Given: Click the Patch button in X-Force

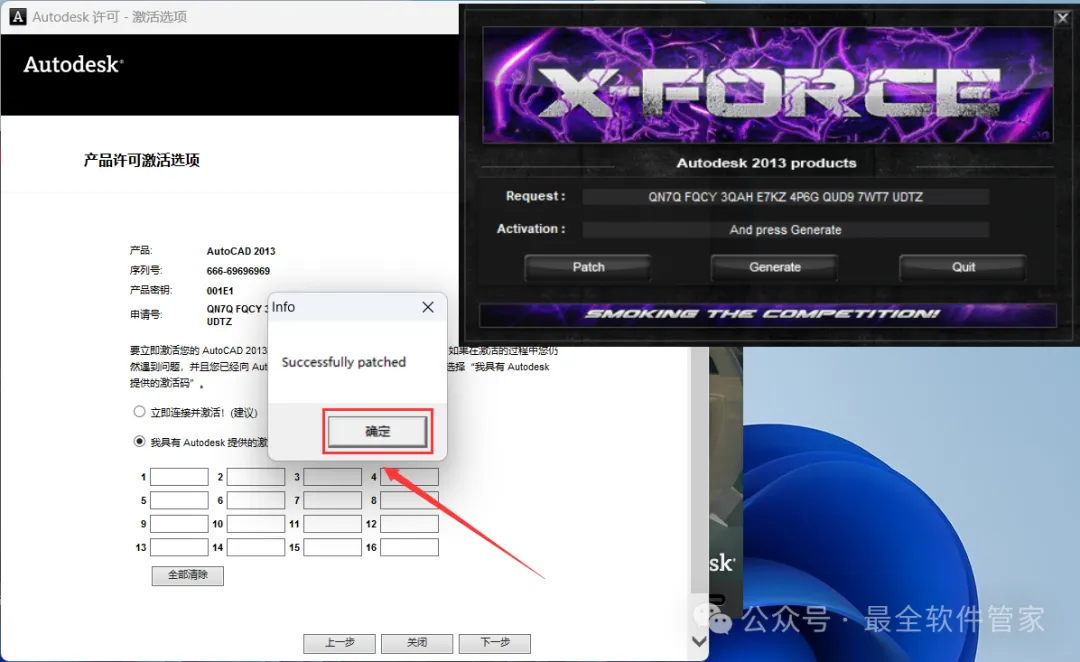Looking at the screenshot, I should pyautogui.click(x=588, y=267).
